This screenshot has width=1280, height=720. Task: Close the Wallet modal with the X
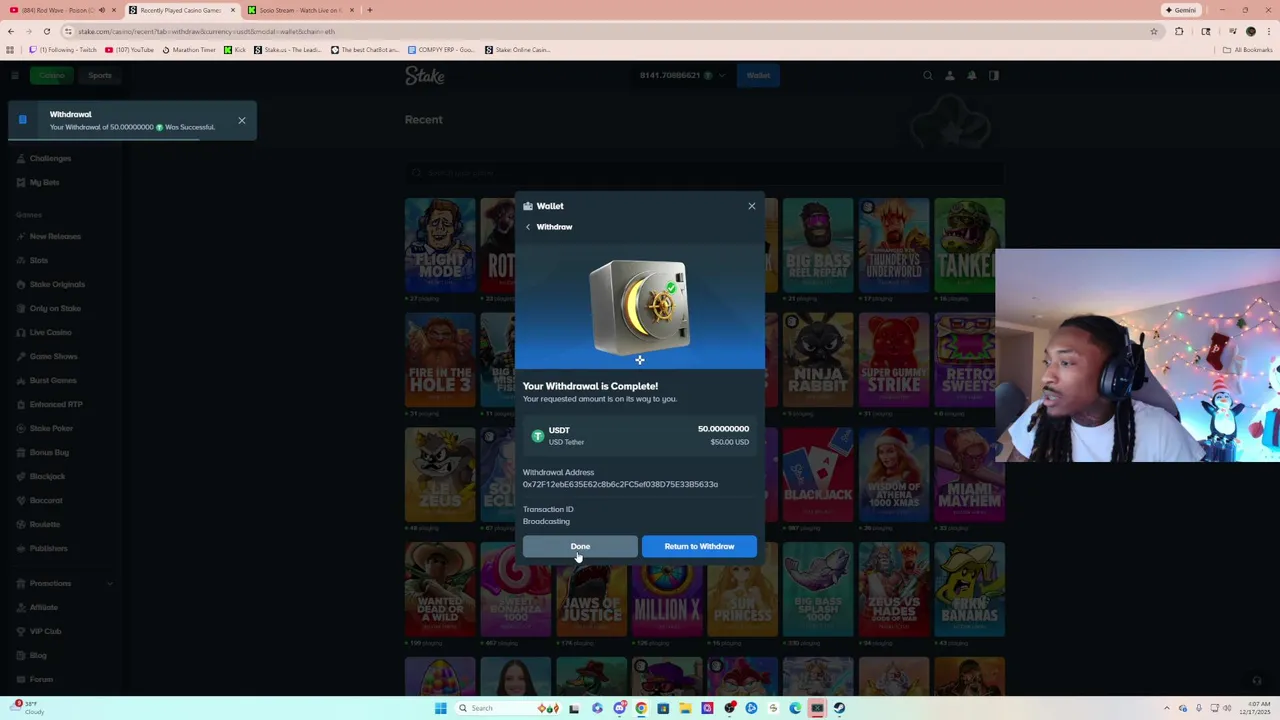point(752,206)
